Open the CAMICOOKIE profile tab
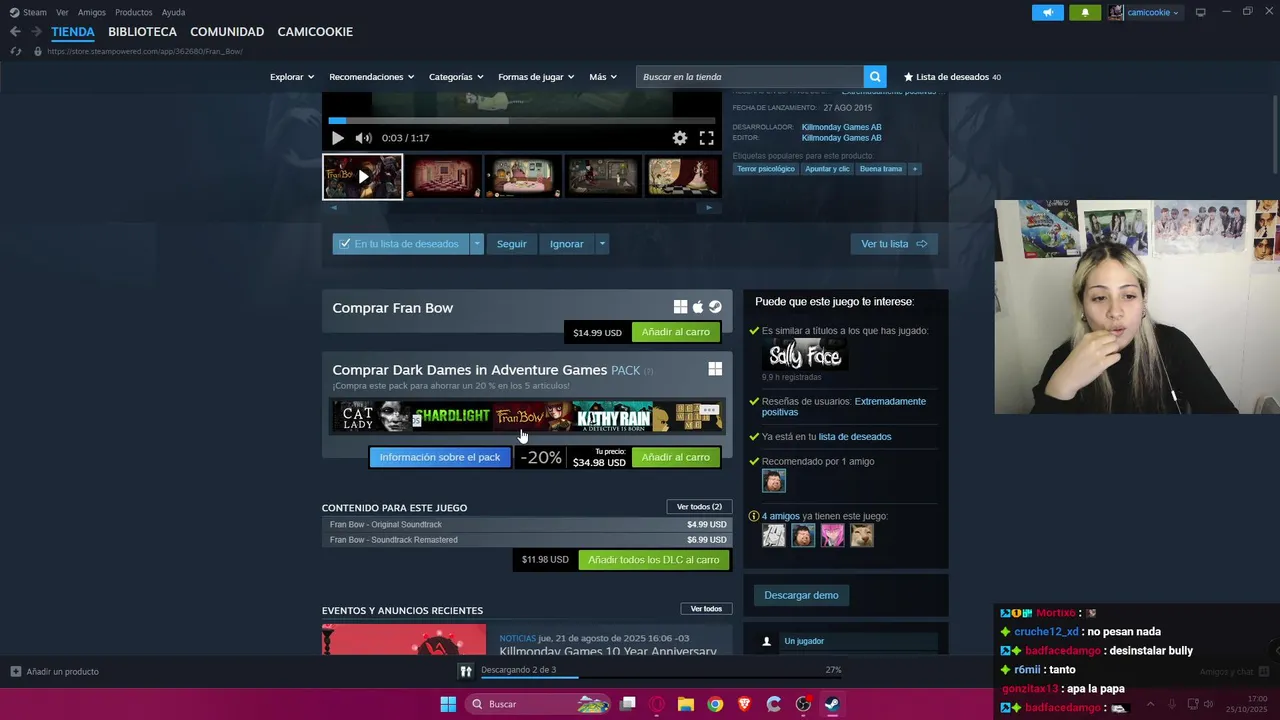Image resolution: width=1280 pixels, height=720 pixels. [x=315, y=32]
